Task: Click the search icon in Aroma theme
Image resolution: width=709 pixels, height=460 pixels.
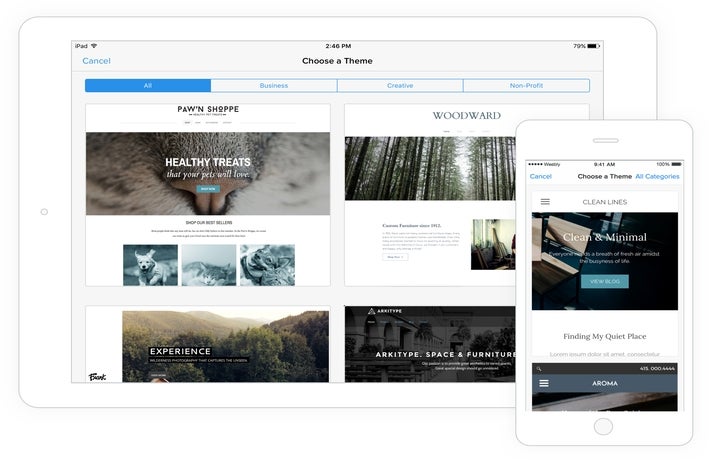Action: pyautogui.click(x=540, y=369)
